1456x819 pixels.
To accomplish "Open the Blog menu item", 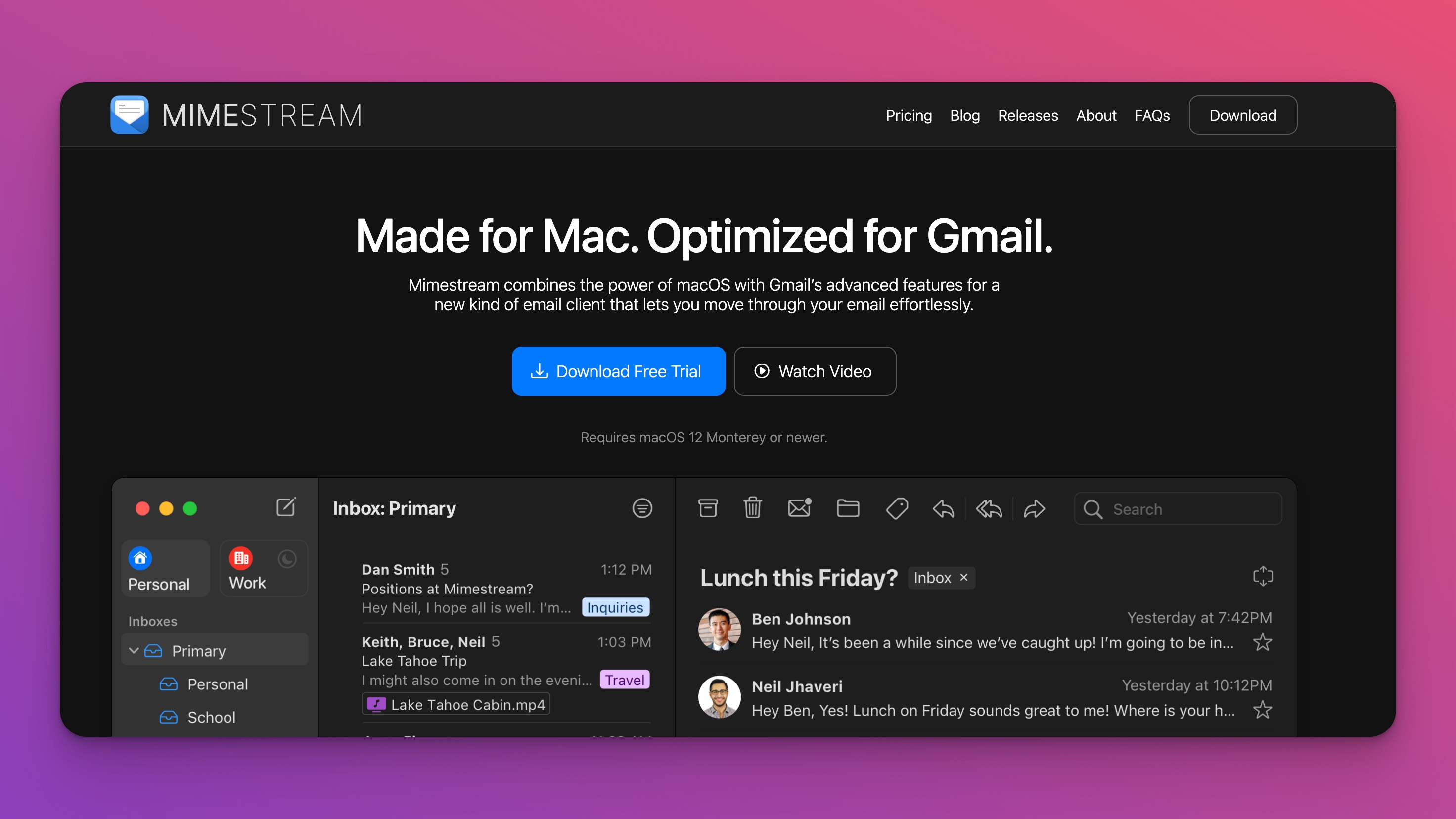I will 965,115.
